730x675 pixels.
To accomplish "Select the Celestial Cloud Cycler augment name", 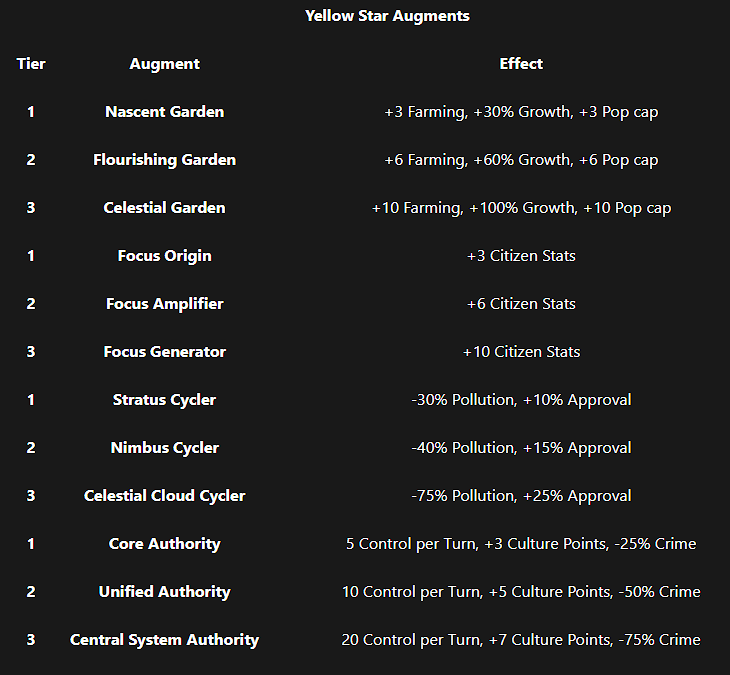I will (164, 496).
